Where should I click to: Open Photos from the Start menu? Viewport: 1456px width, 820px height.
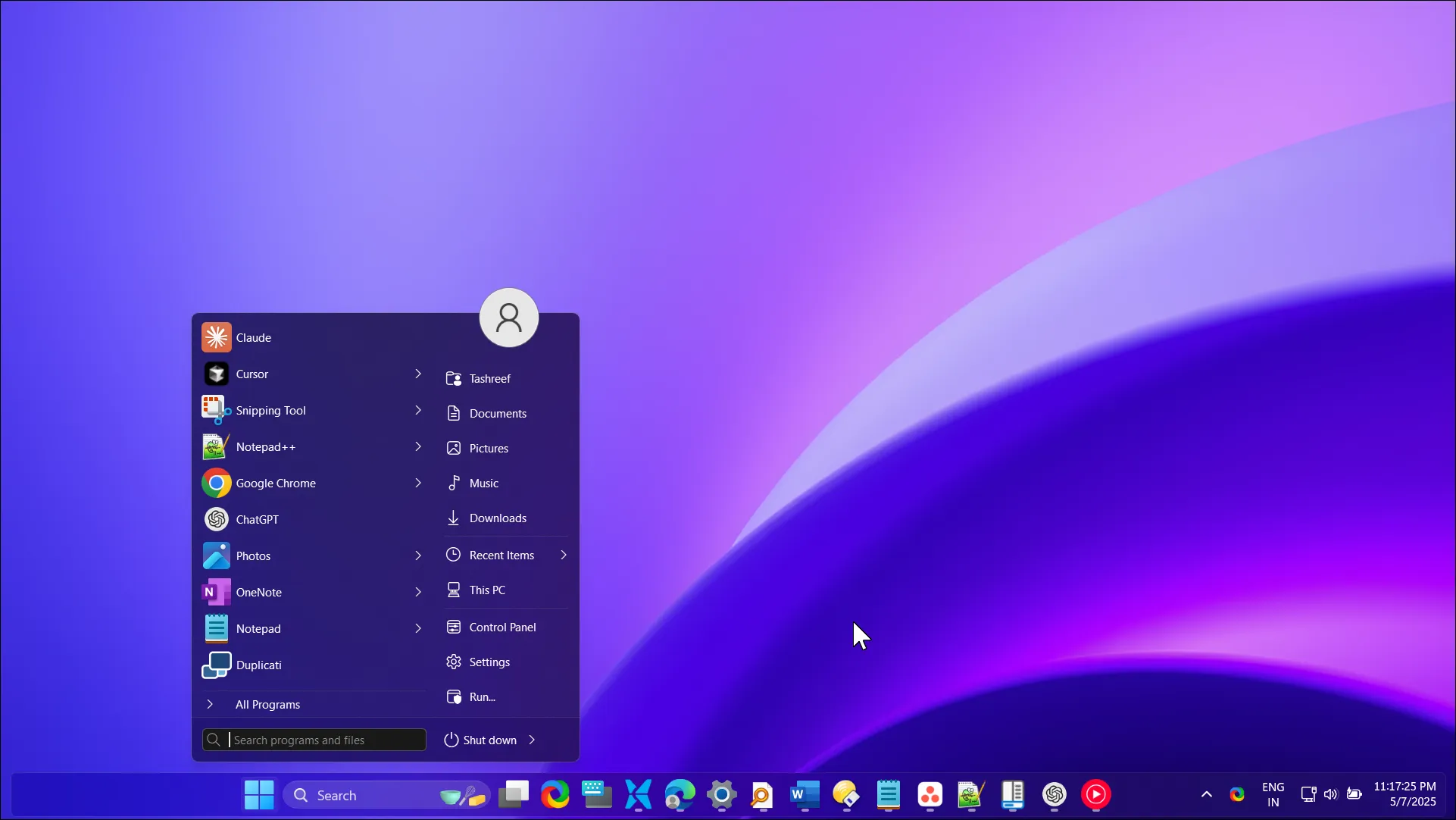click(253, 556)
